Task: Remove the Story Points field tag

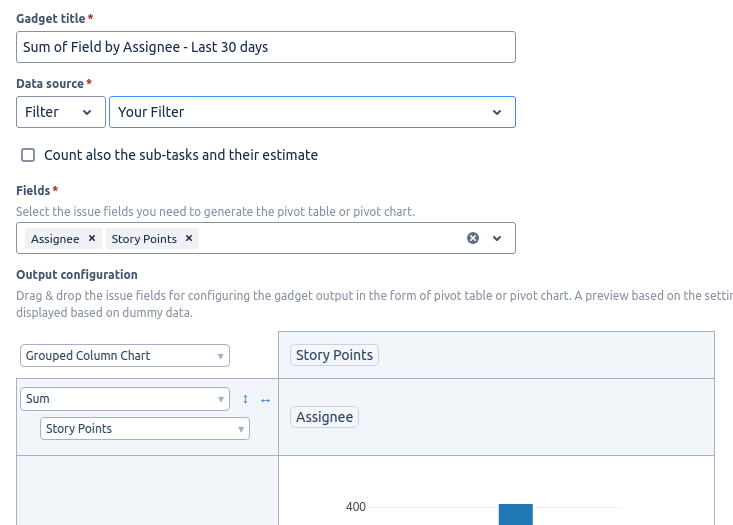Action: coord(189,238)
